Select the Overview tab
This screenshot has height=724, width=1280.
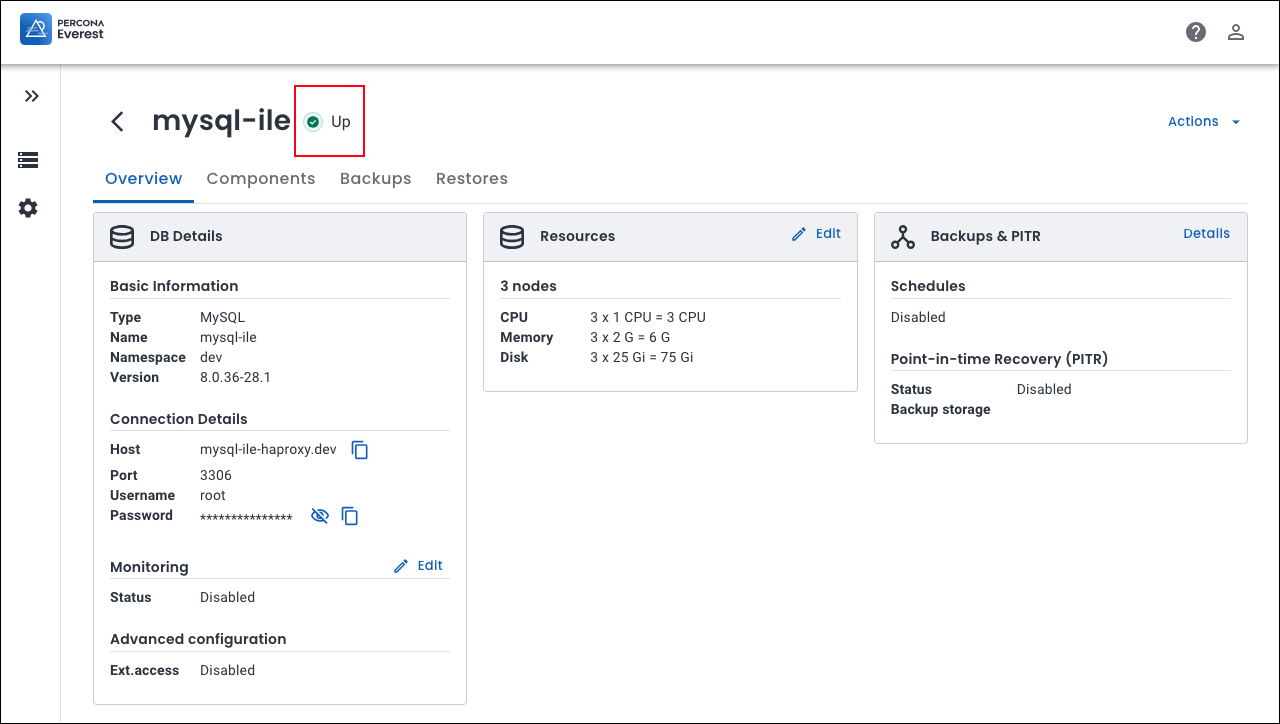(143, 179)
